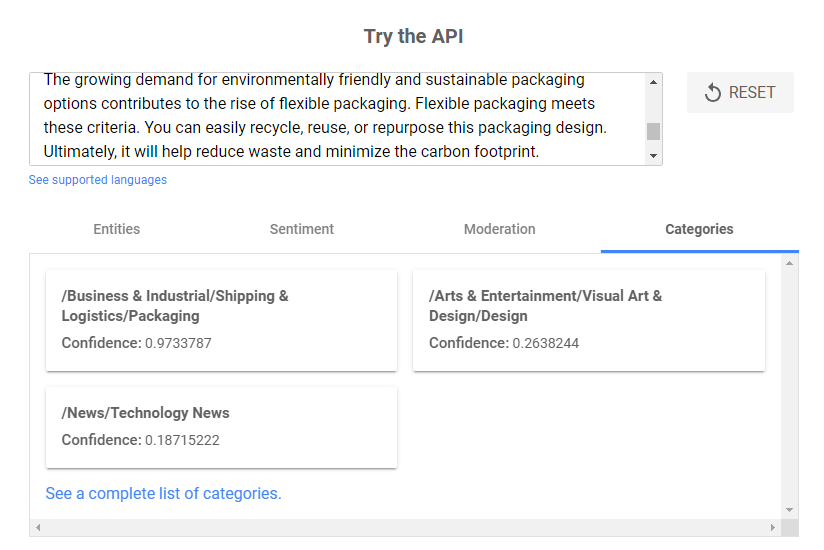Select the Moderation tab
Image resolution: width=824 pixels, height=550 pixels.
[499, 229]
